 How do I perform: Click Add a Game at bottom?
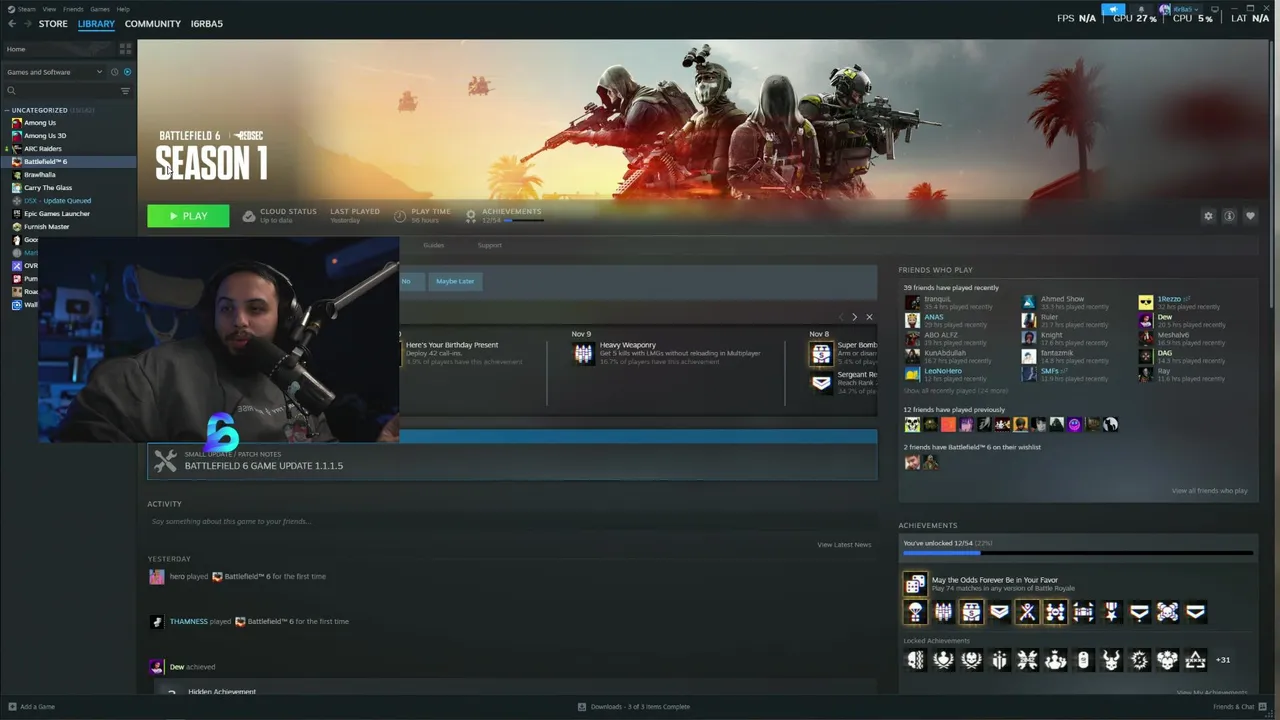coord(31,707)
